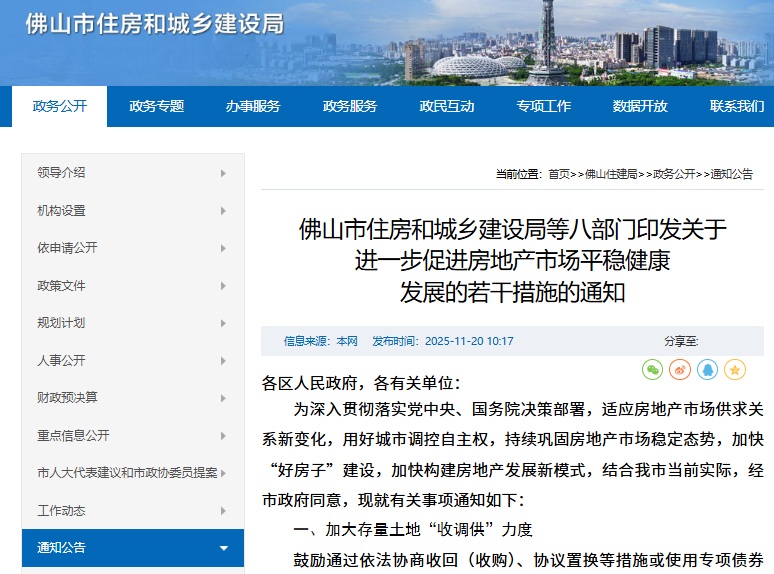774x574 pixels.
Task: Click the 首页 breadcrumb link
Action: point(559,174)
